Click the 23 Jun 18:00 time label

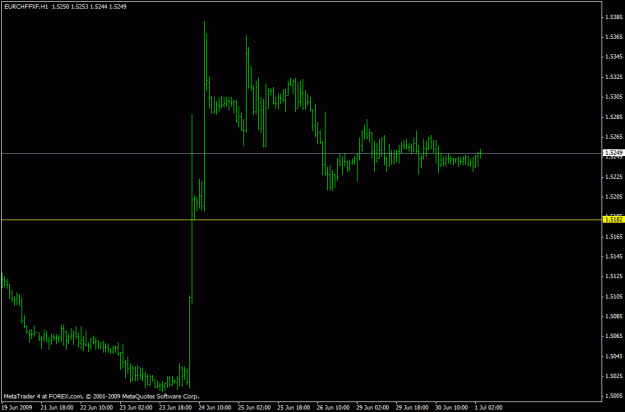pyautogui.click(x=175, y=408)
